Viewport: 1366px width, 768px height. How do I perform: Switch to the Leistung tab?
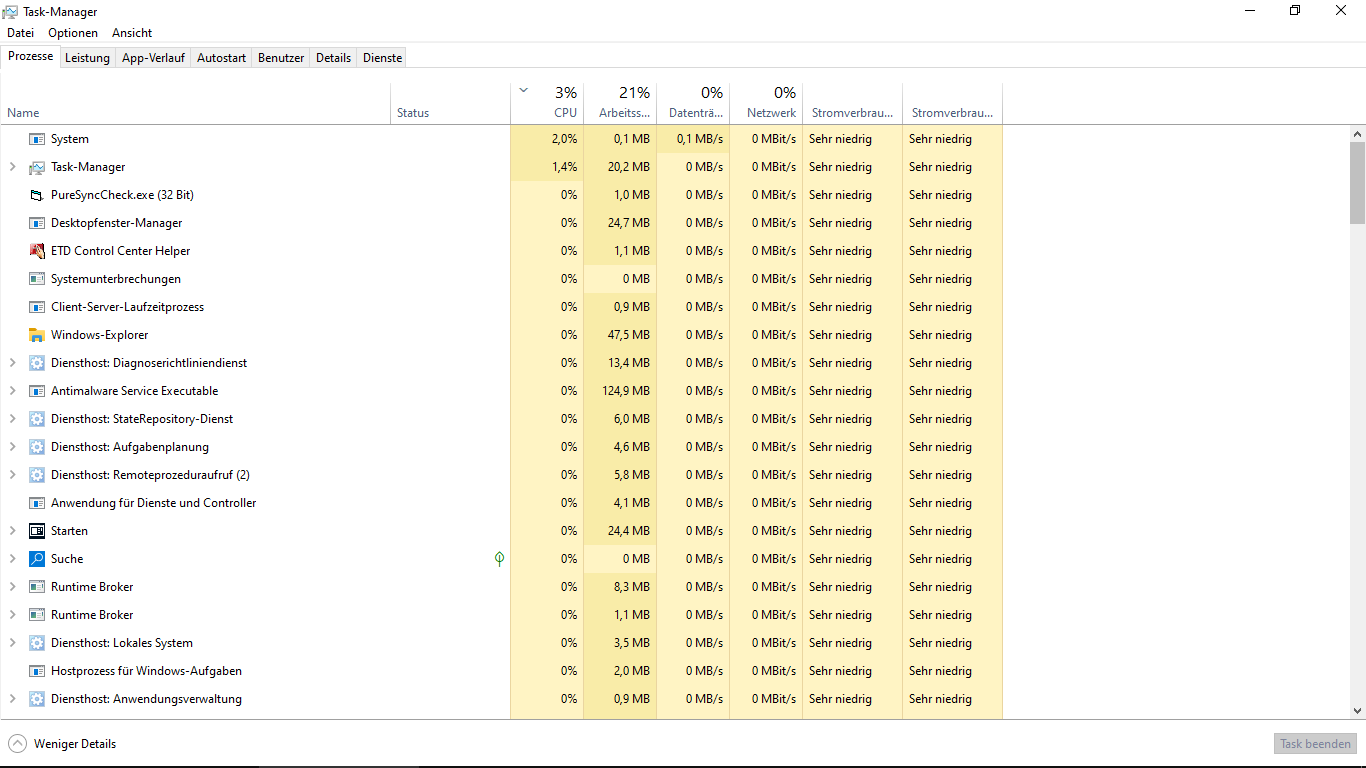87,58
